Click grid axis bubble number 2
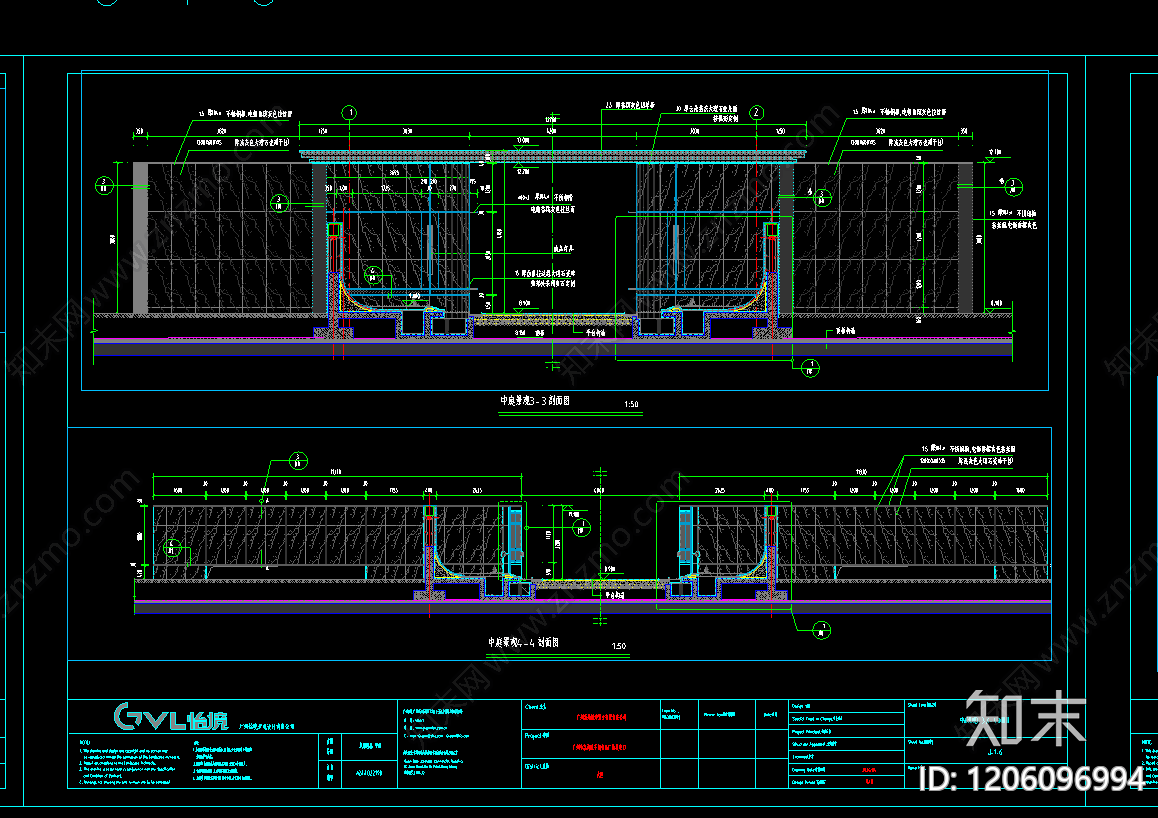1158x818 pixels. click(756, 113)
